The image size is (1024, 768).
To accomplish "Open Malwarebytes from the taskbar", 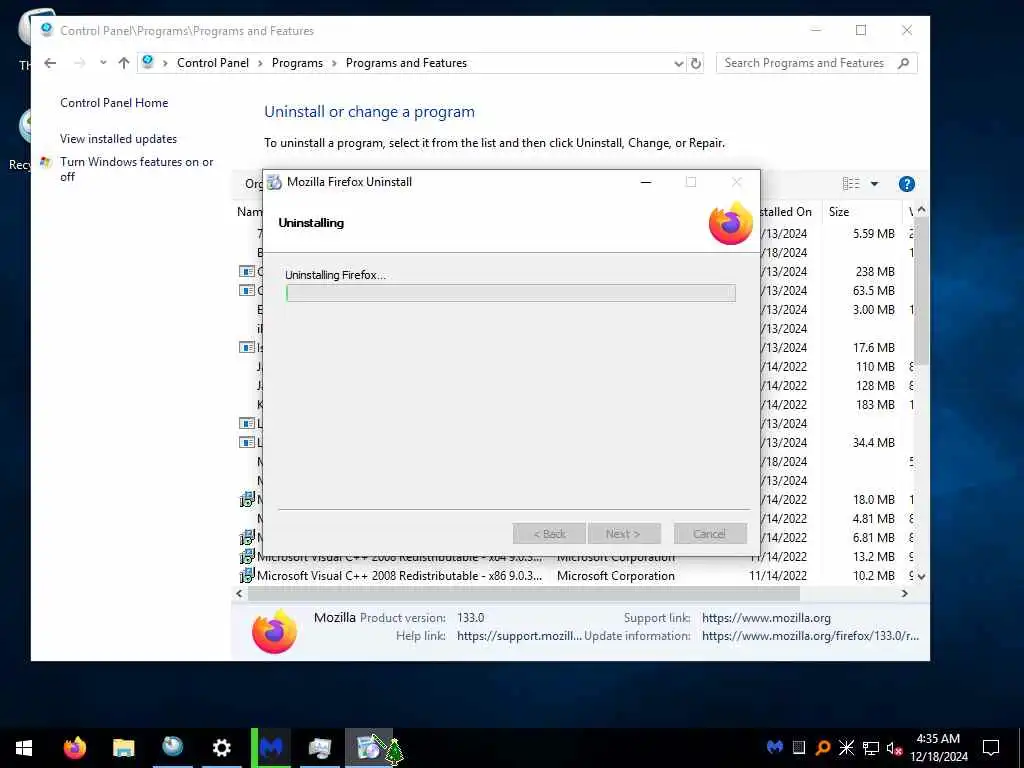I will (x=271, y=748).
